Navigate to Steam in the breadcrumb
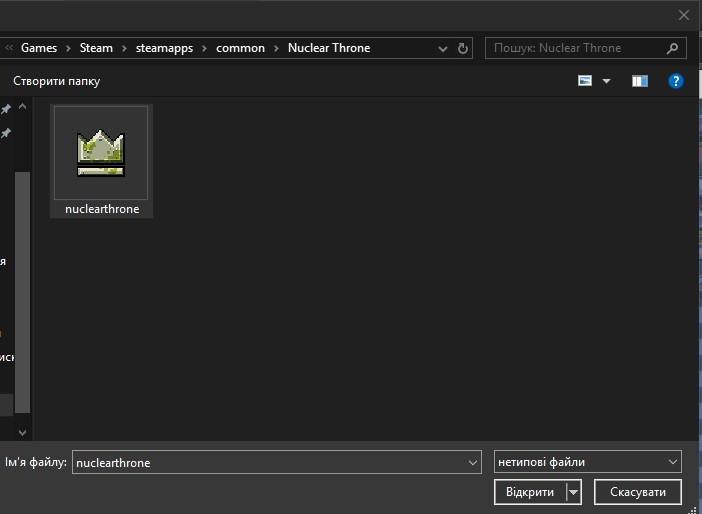The height and width of the screenshot is (514, 702). pos(96,48)
